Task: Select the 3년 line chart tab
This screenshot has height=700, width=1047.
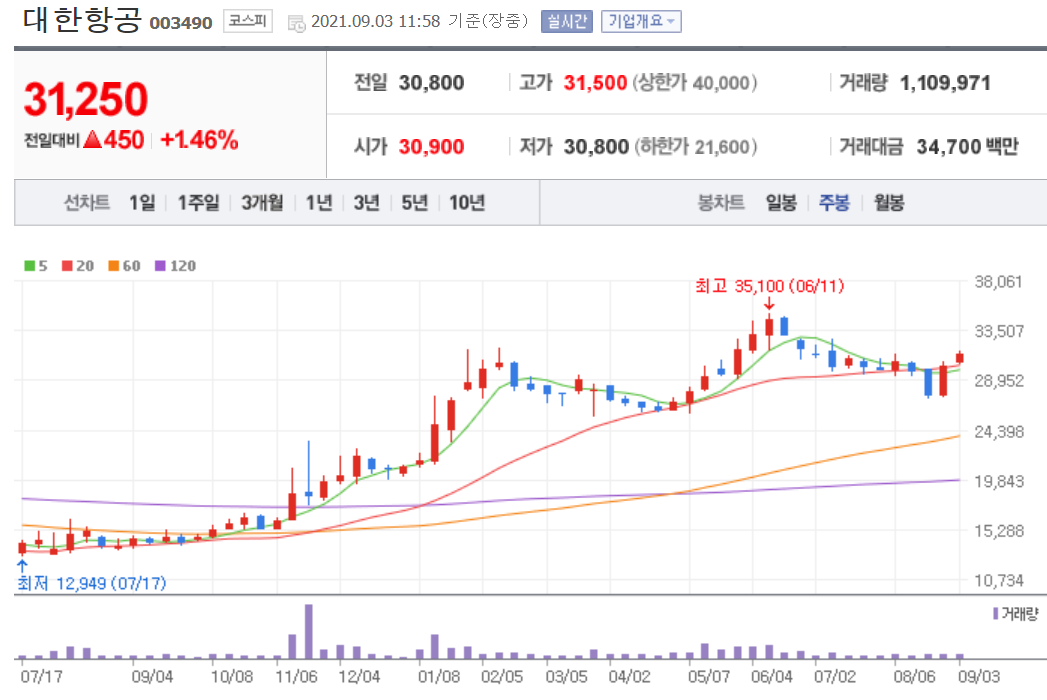Action: point(367,202)
